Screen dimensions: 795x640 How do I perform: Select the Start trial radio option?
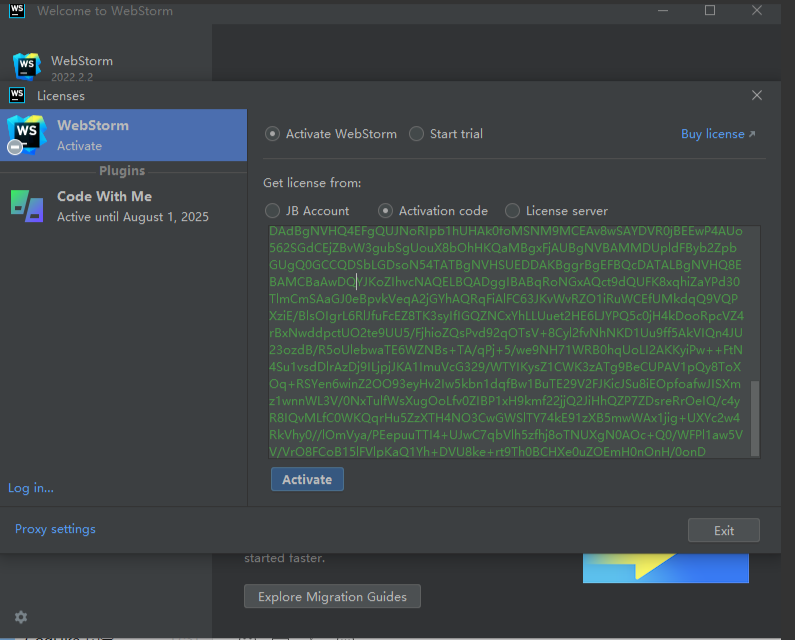click(446, 134)
